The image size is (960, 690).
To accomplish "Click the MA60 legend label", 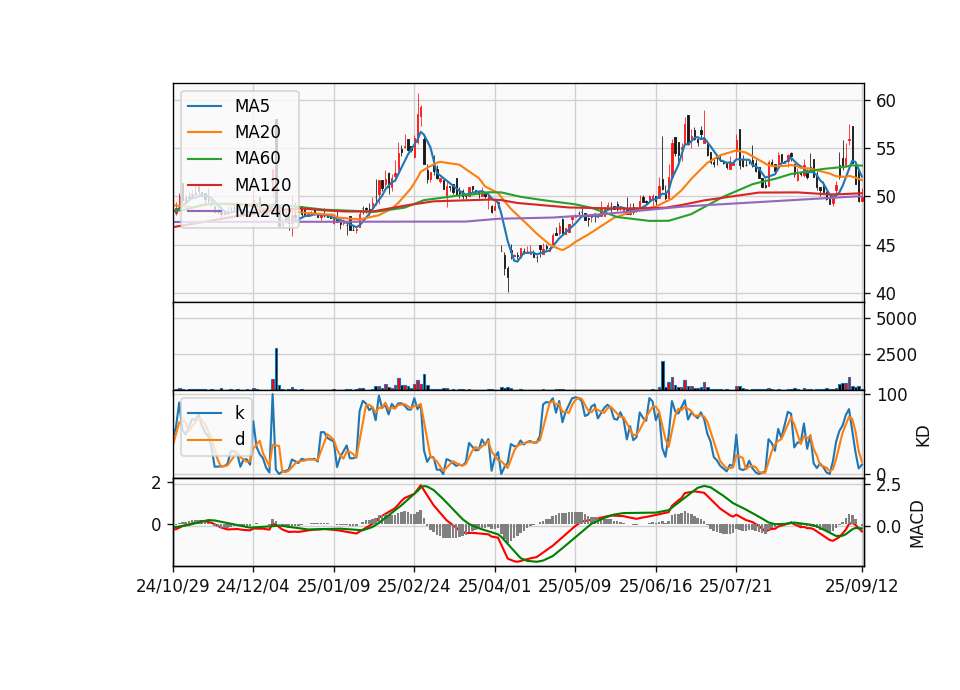I will (257, 159).
